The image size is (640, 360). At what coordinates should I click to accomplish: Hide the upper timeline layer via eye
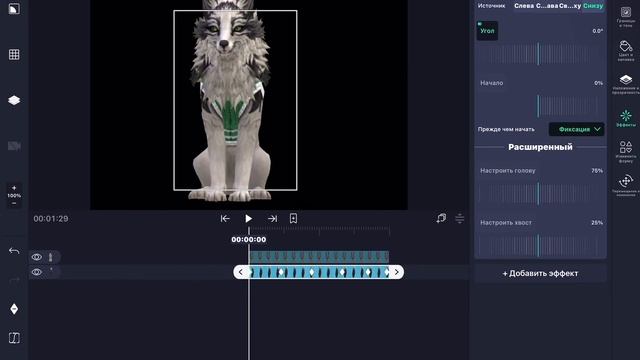pos(37,257)
